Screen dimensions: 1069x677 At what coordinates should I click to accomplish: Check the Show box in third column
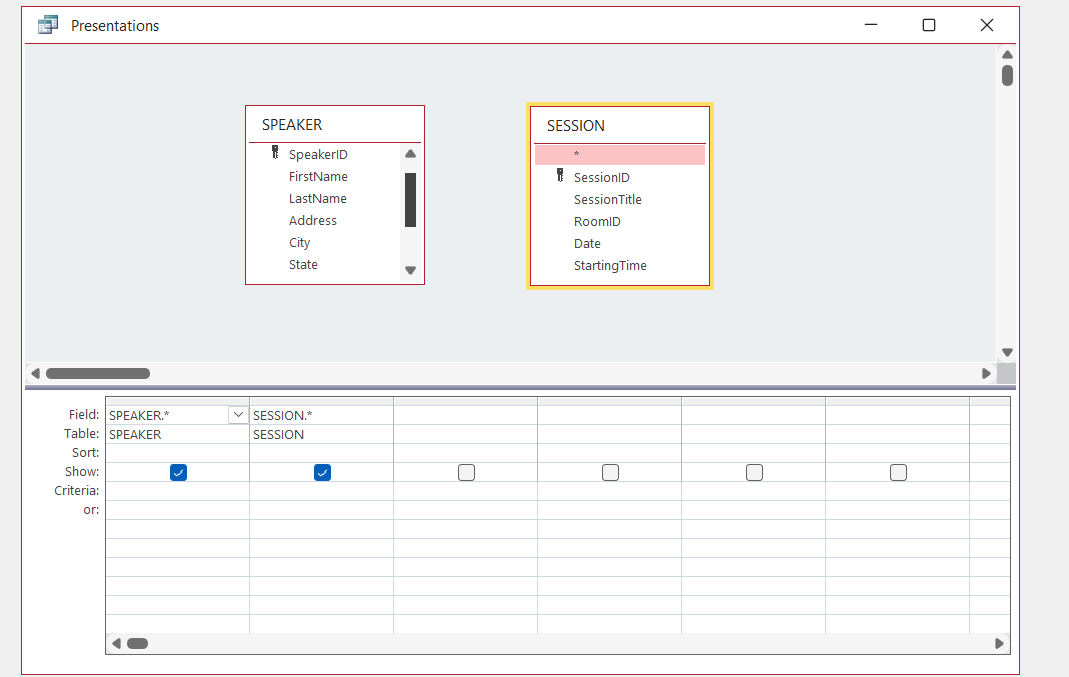pos(466,472)
